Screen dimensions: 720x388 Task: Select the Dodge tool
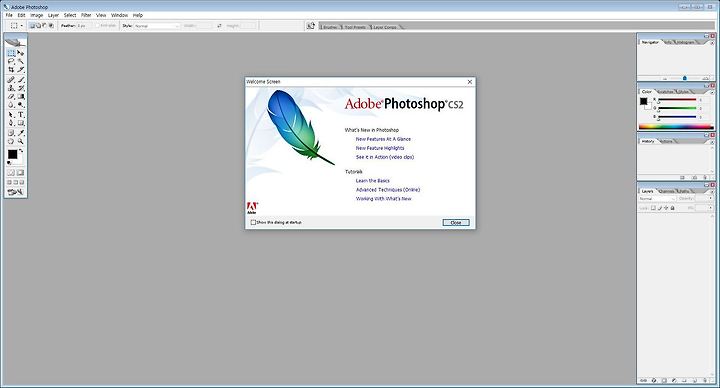20,105
